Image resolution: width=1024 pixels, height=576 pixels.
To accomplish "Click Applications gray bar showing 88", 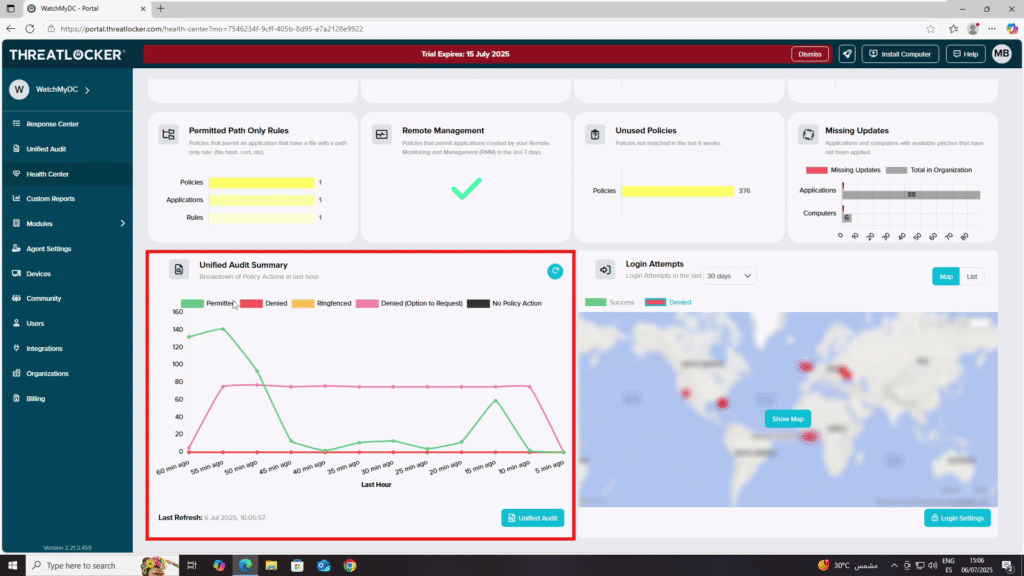I will [x=911, y=195].
